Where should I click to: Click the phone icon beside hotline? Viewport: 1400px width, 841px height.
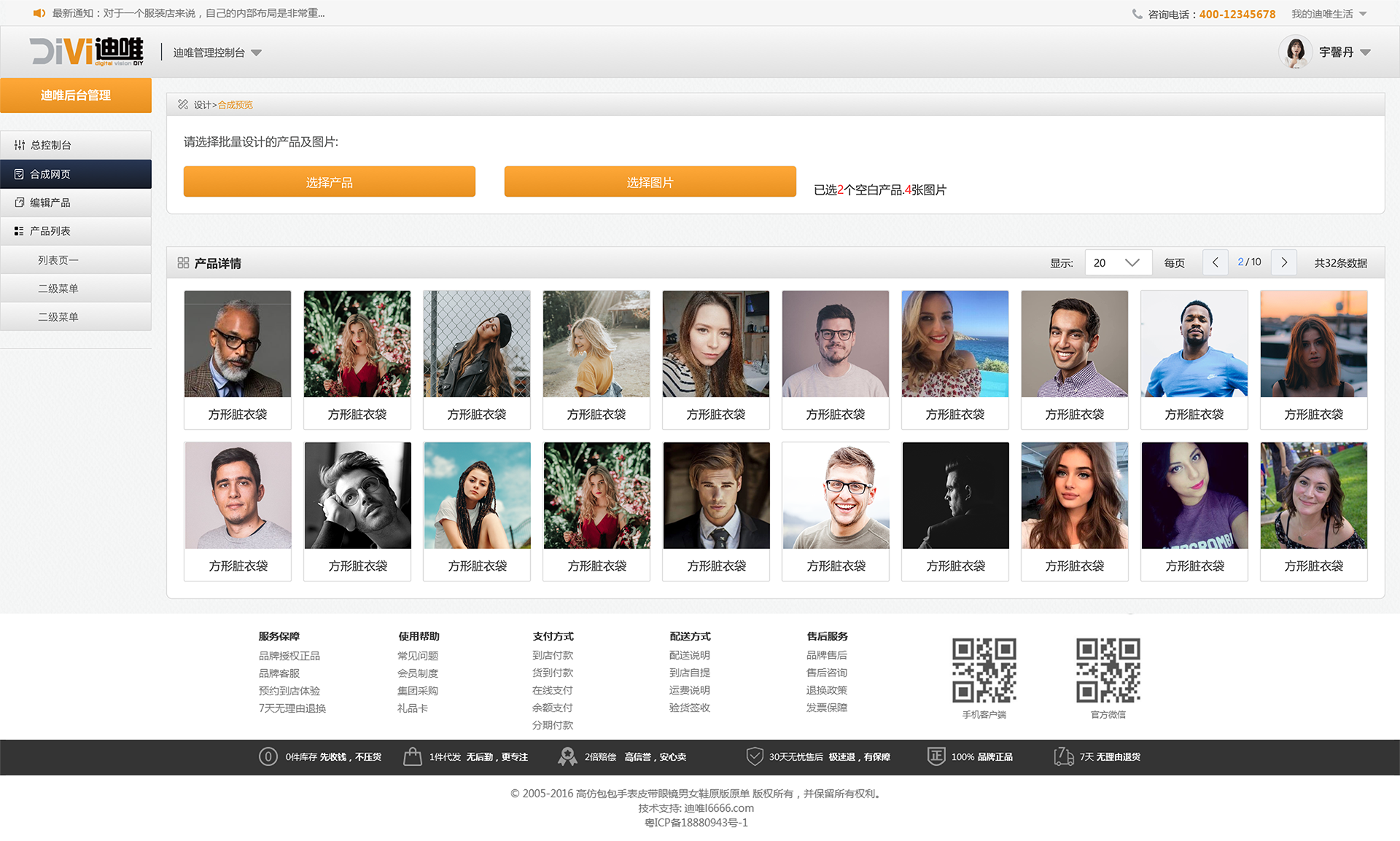pos(1137,14)
